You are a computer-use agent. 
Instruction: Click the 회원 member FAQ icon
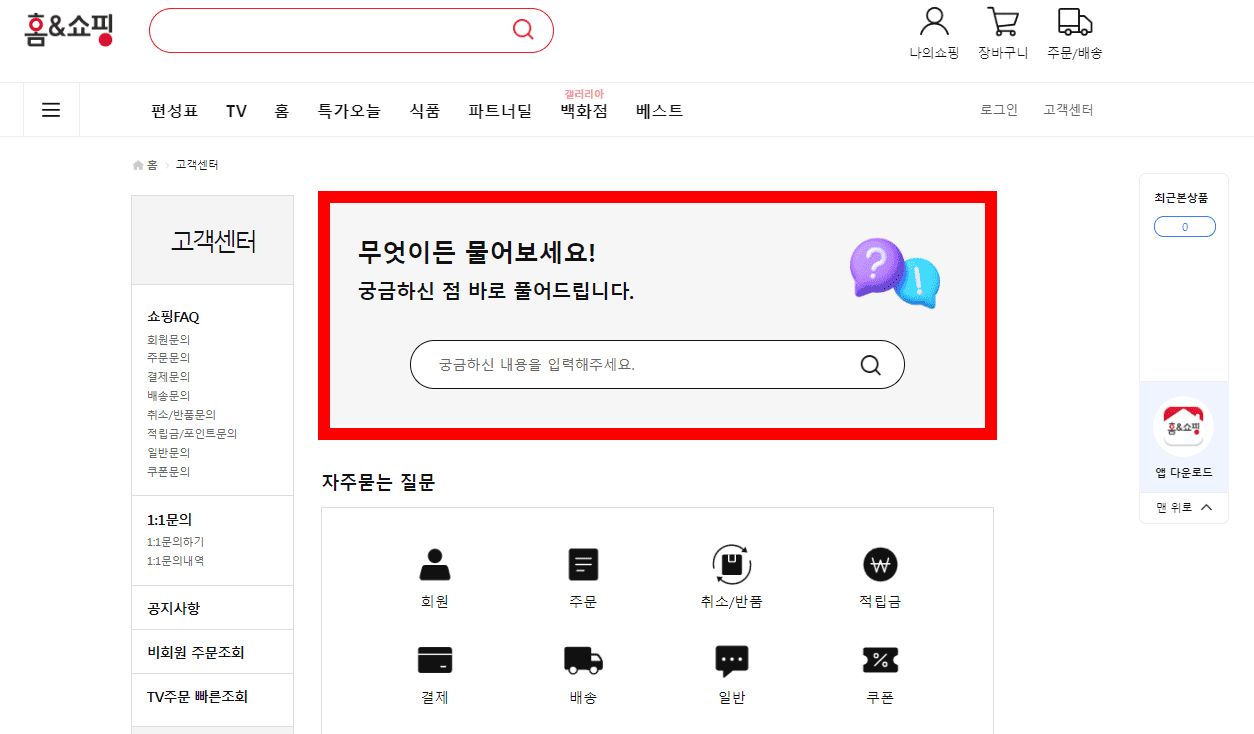[434, 563]
